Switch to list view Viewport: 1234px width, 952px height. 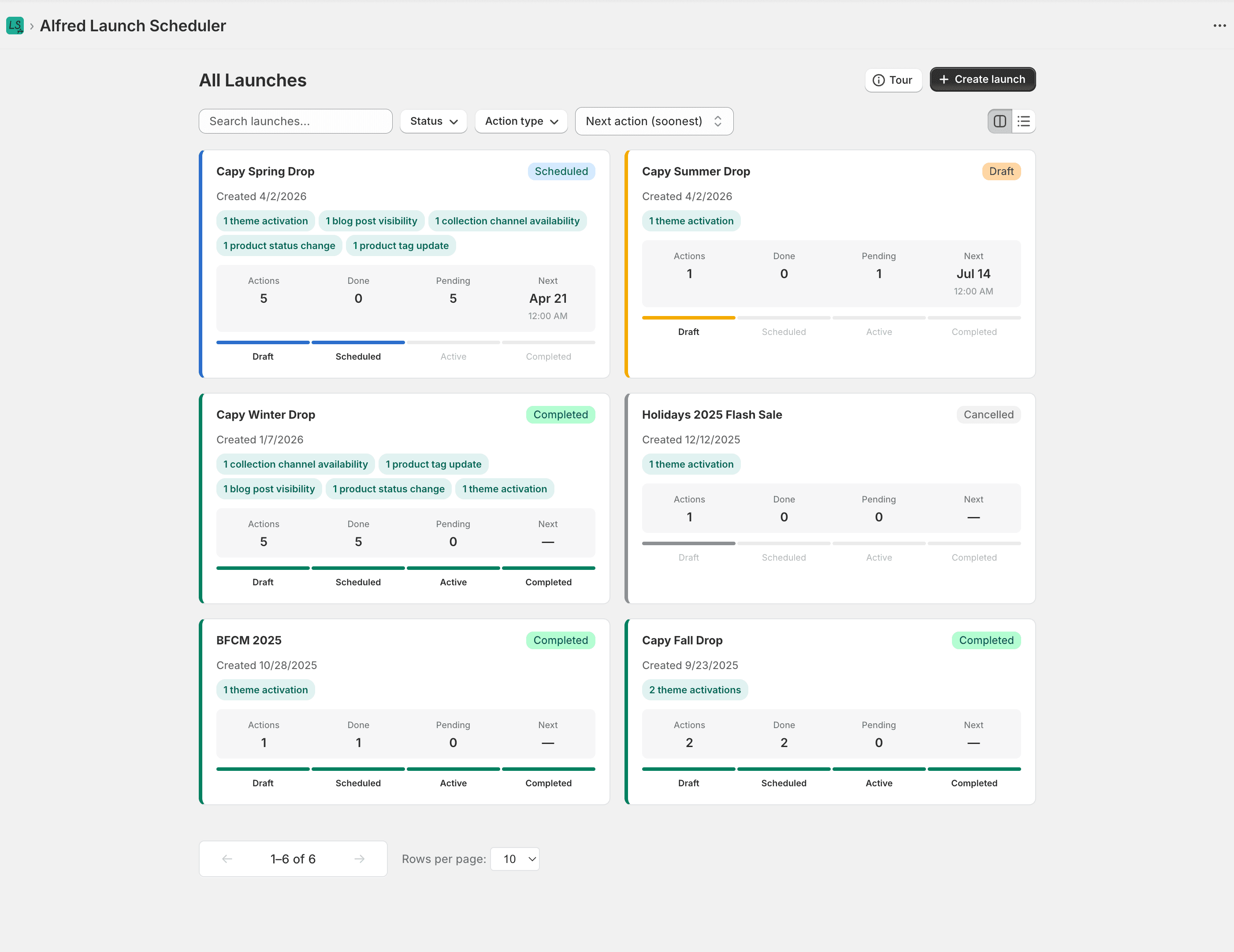click(x=1024, y=121)
